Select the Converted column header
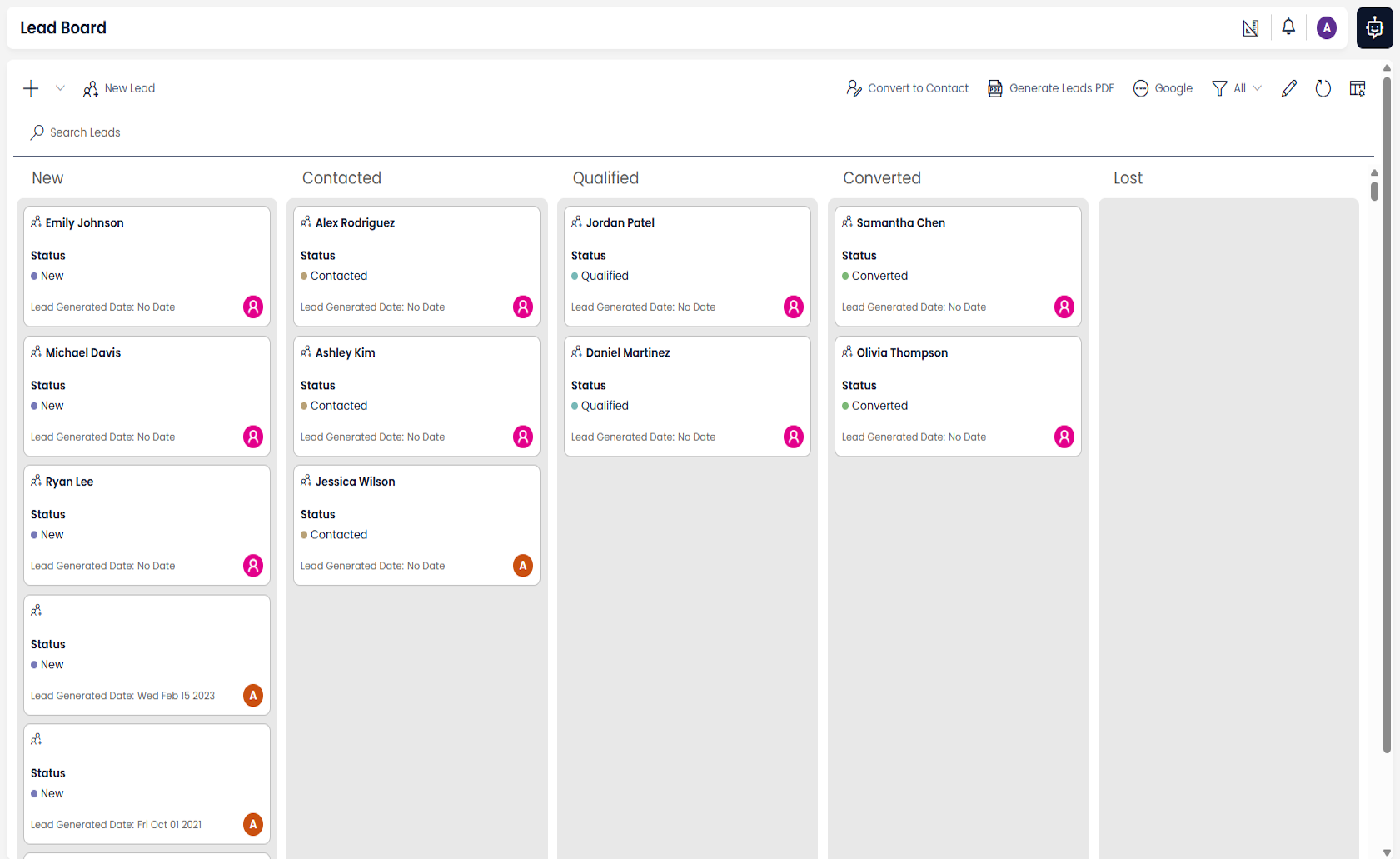 (882, 178)
